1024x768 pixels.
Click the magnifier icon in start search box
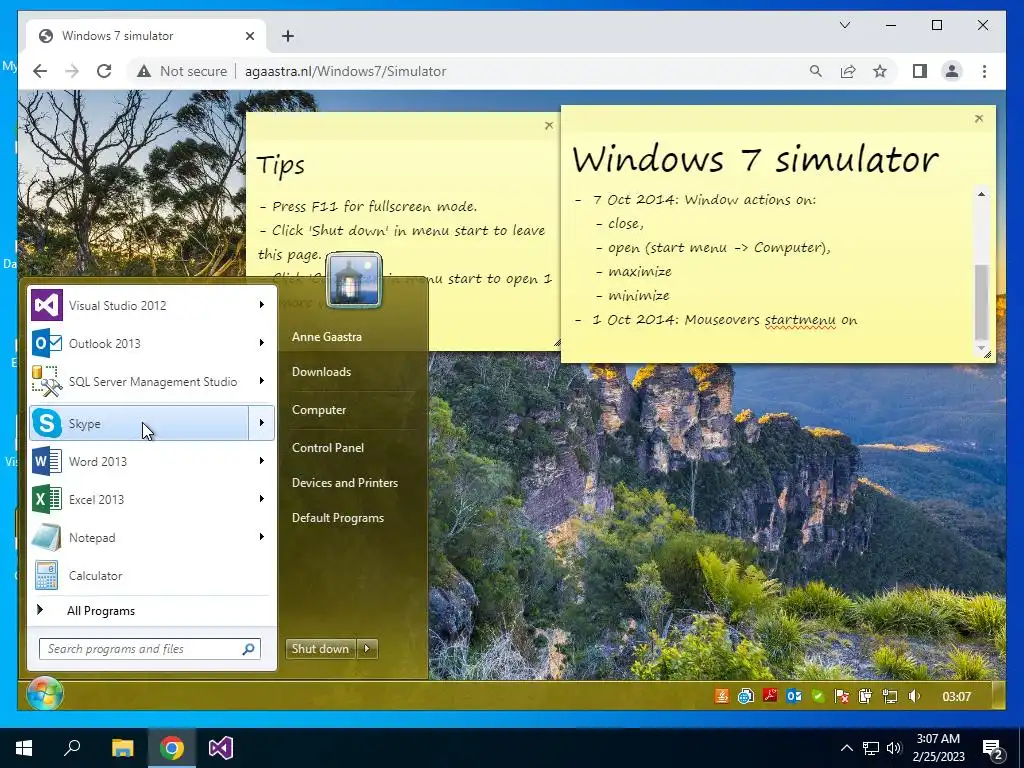pyautogui.click(x=248, y=649)
